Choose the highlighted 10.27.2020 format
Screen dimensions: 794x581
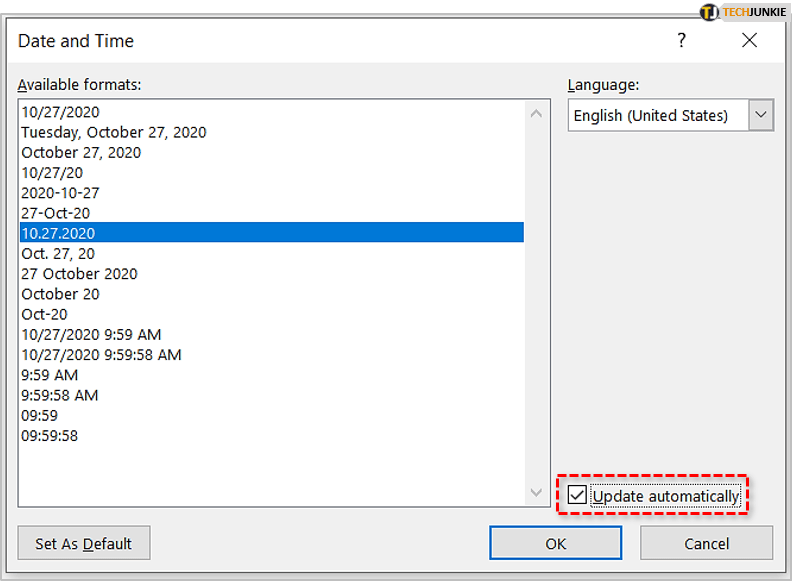click(x=58, y=233)
